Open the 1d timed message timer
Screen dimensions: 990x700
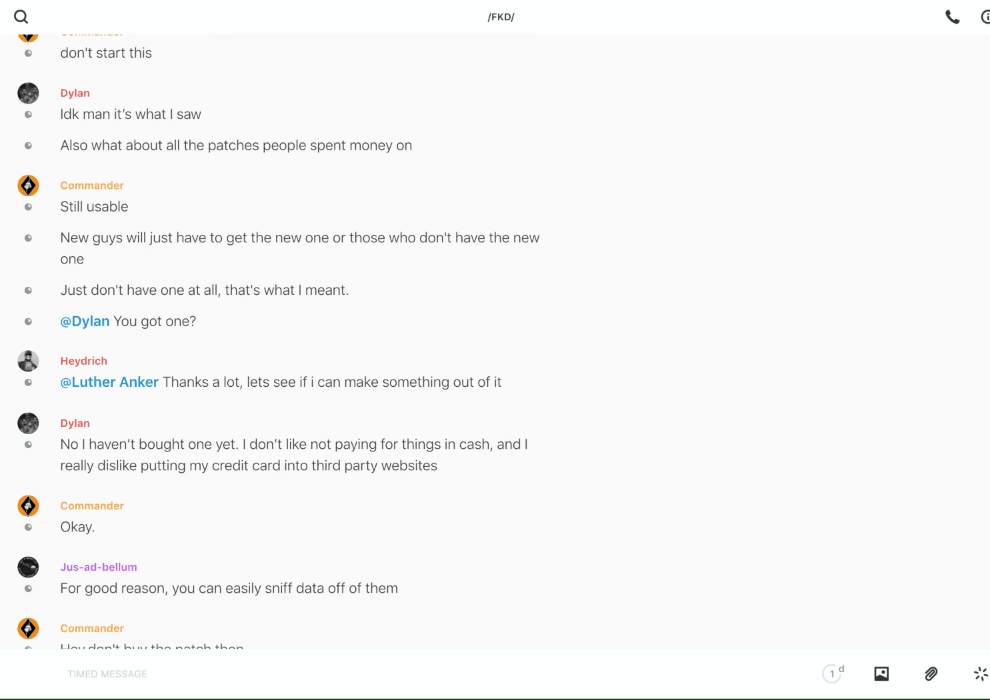(833, 674)
